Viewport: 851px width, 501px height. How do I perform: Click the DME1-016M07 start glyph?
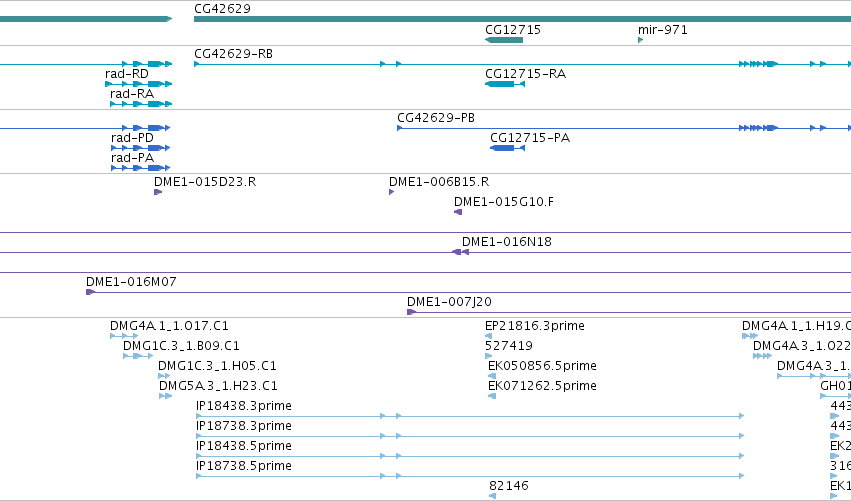91,292
